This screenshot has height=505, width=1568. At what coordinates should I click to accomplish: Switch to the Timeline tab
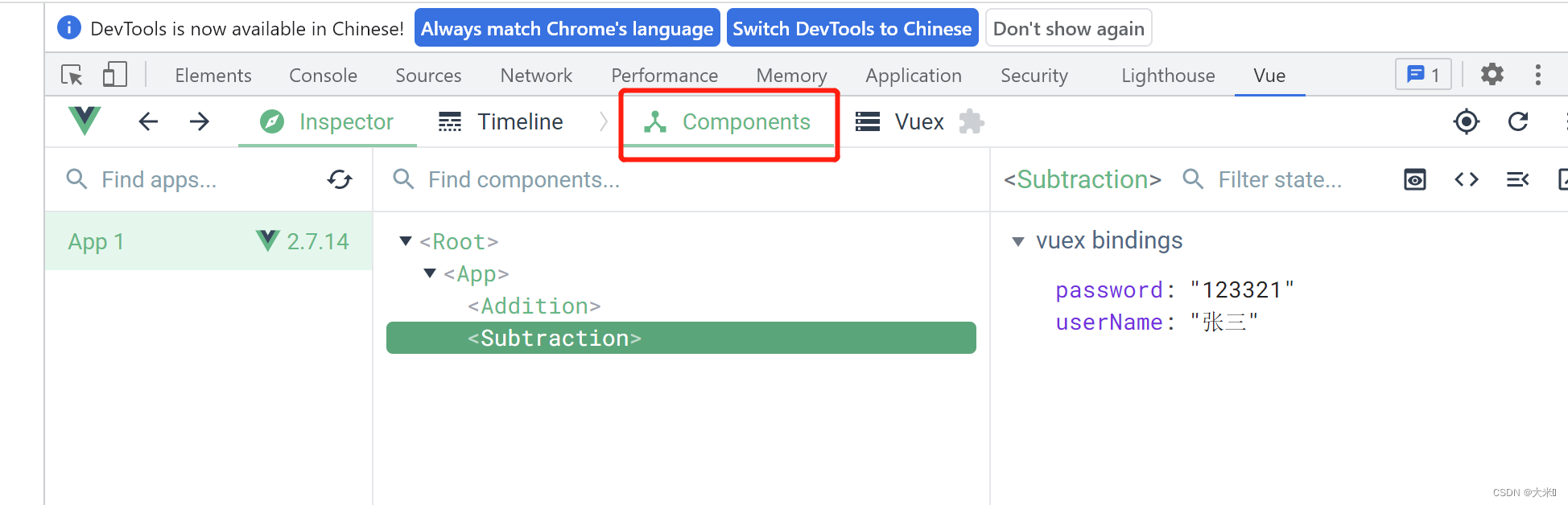(501, 121)
